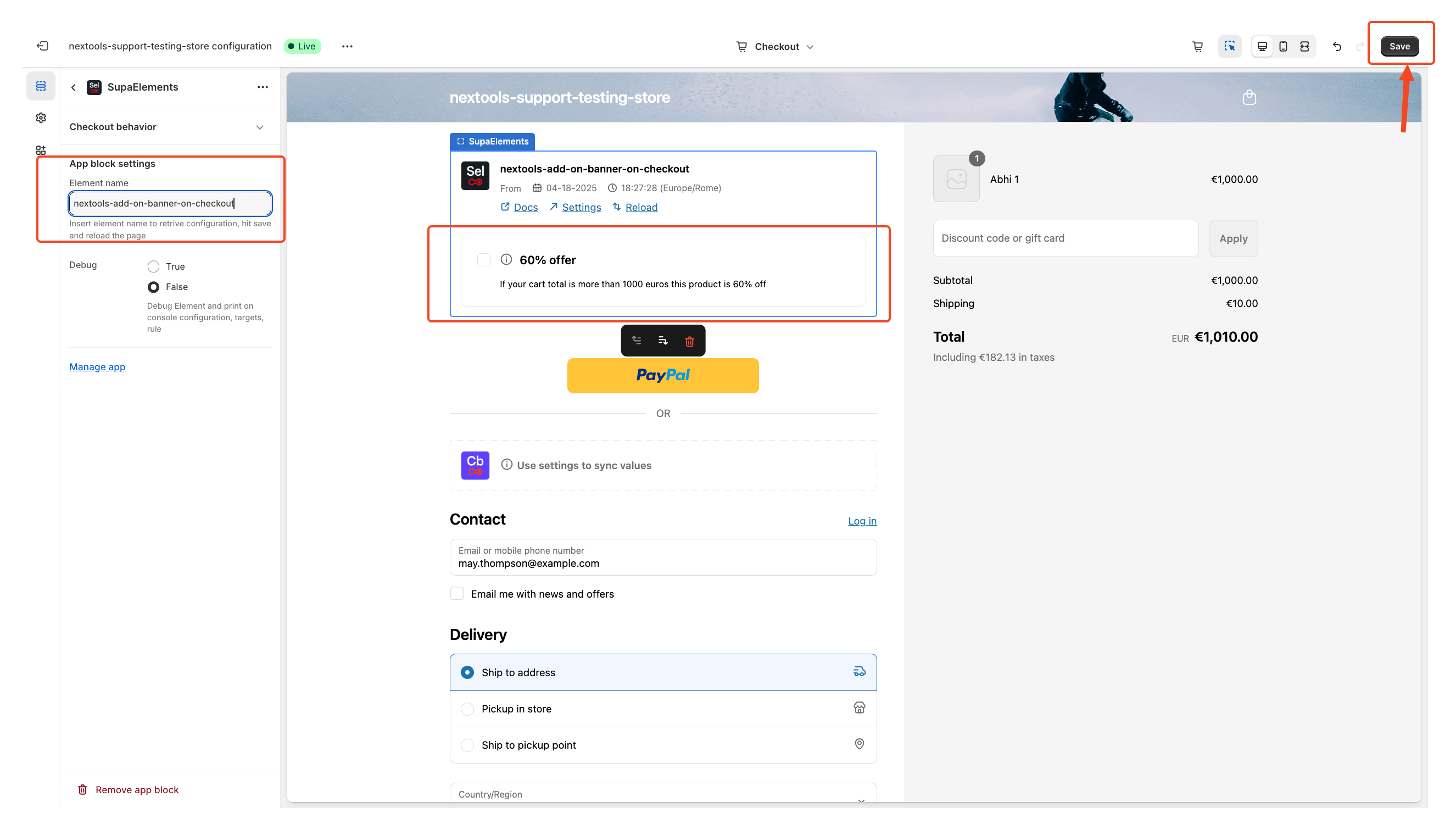Remove the app block

(x=128, y=789)
